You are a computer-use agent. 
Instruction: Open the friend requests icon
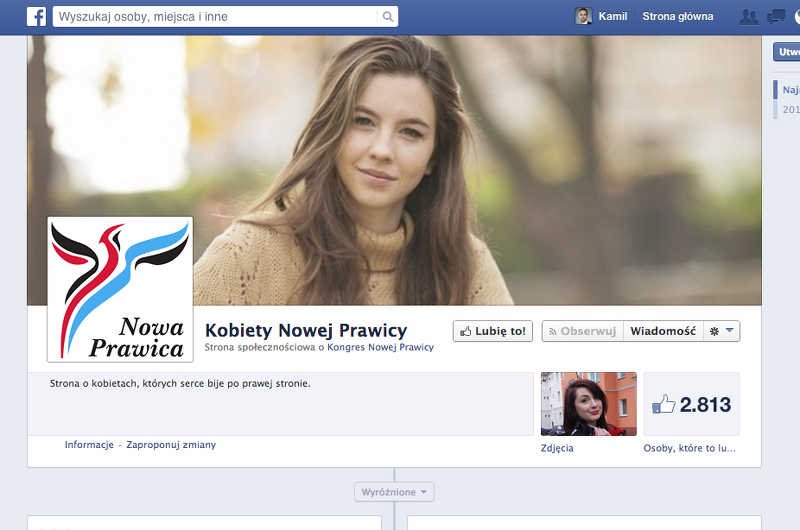point(747,16)
